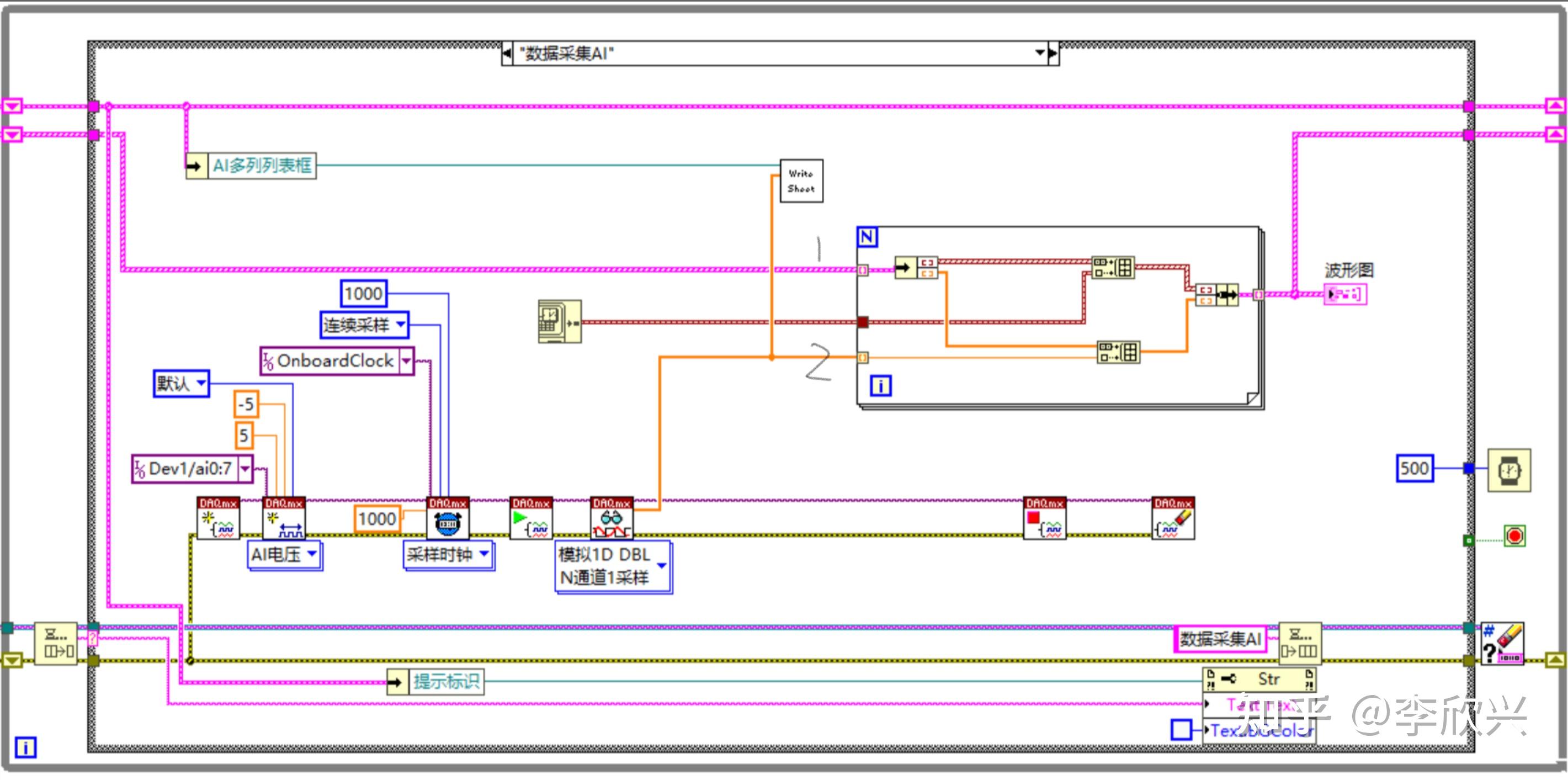The height and width of the screenshot is (780, 1568).
Task: Select the DAQmx Create Task node
Action: [x=219, y=518]
